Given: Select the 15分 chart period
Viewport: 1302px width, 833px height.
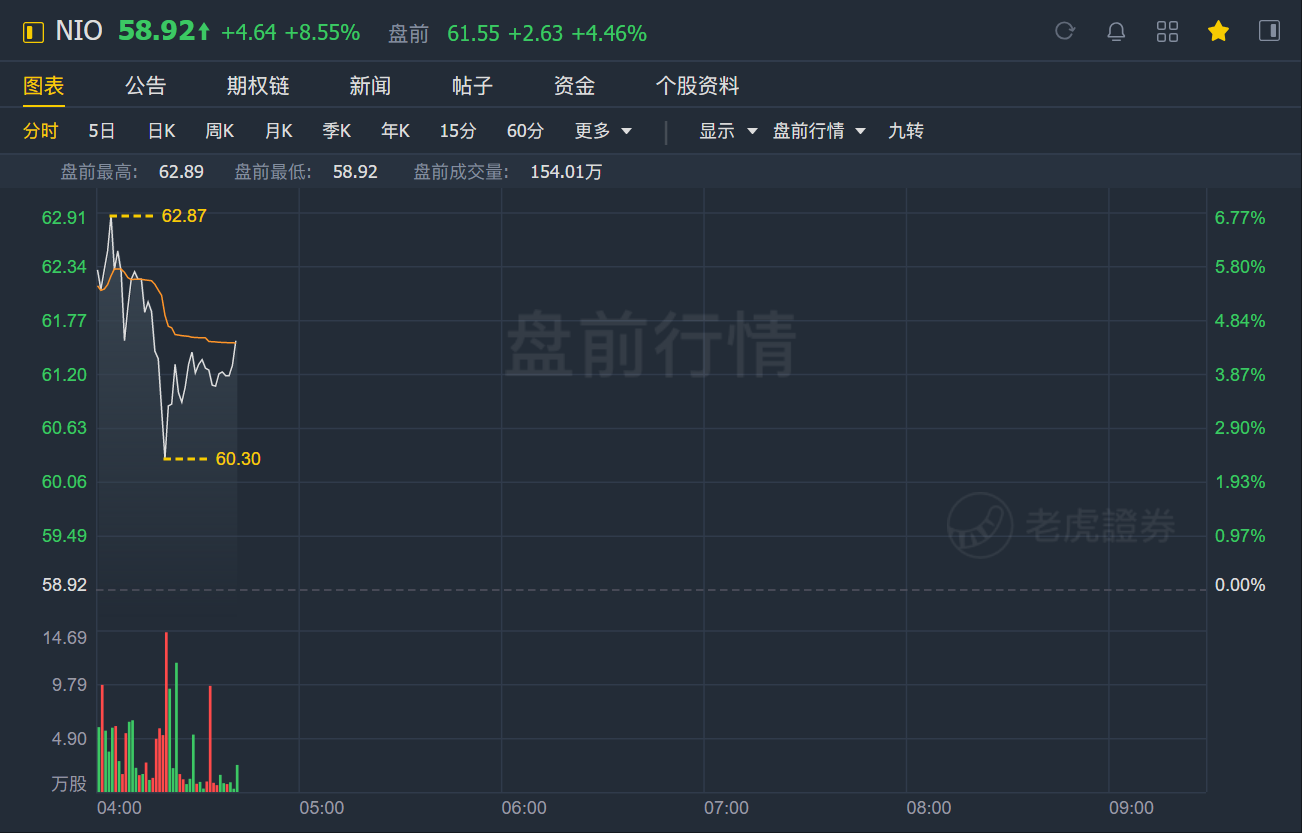Looking at the screenshot, I should tap(458, 131).
